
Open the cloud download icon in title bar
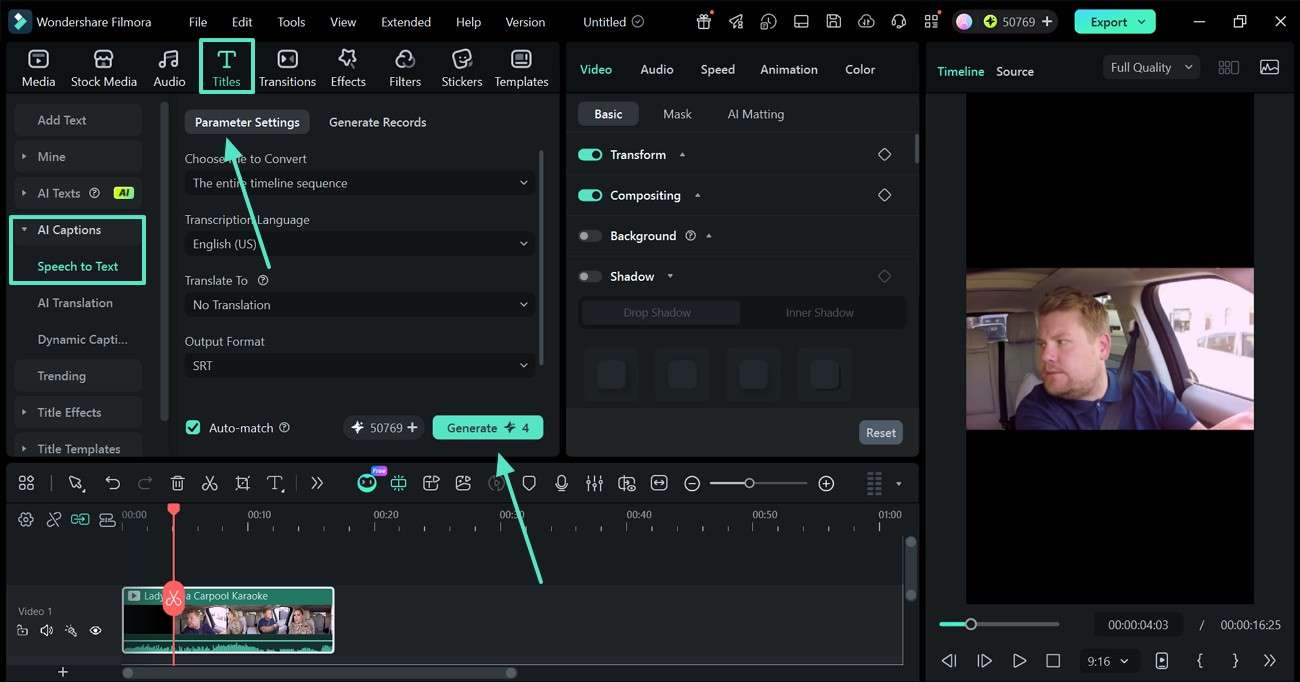click(866, 21)
